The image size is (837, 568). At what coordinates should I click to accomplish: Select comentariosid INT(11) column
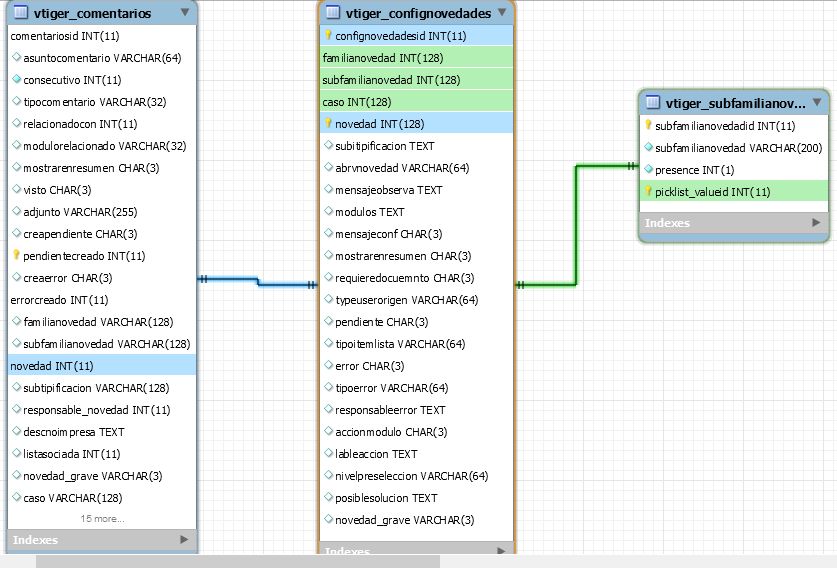[102, 36]
